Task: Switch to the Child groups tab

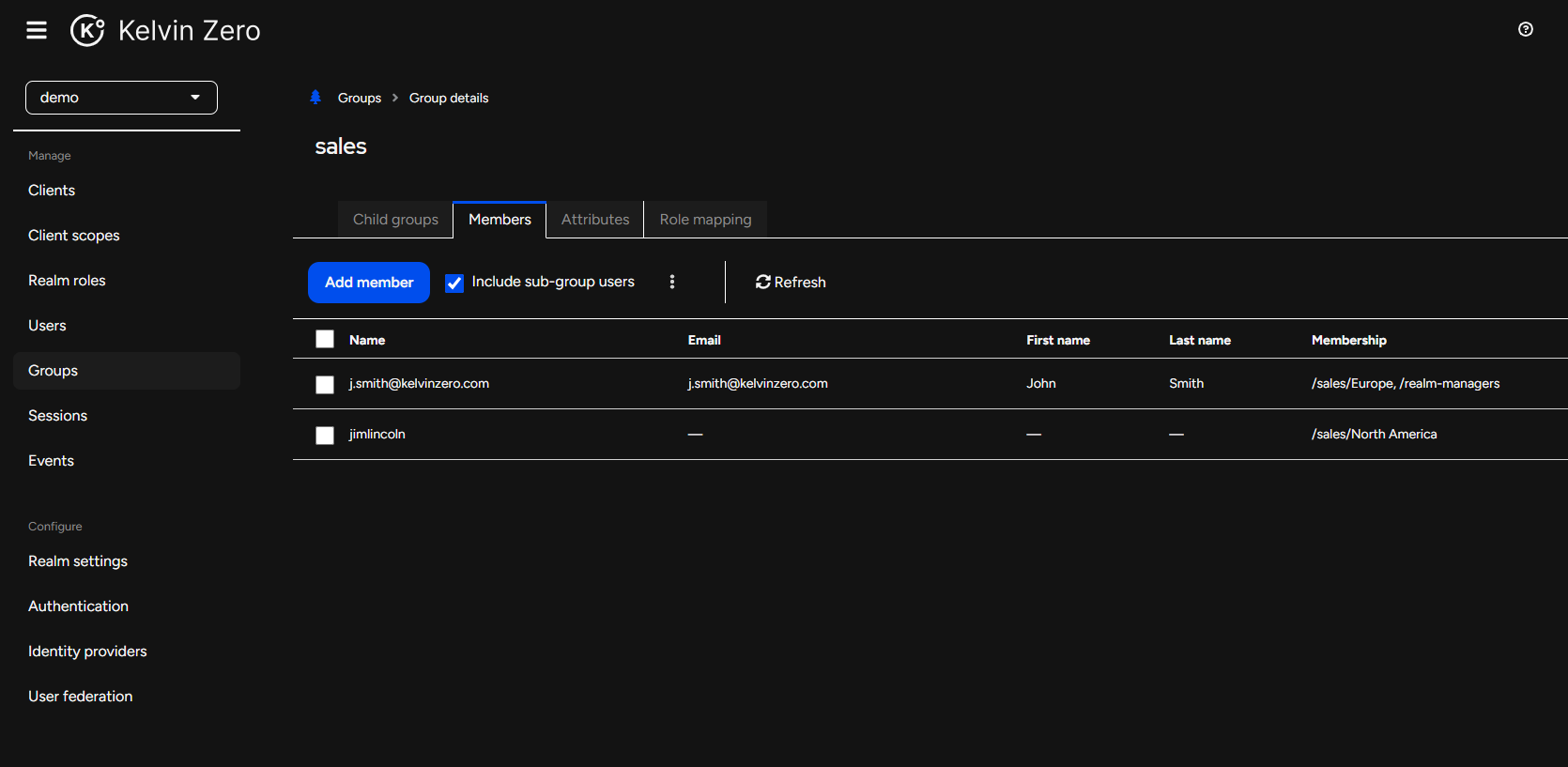Action: pyautogui.click(x=395, y=220)
